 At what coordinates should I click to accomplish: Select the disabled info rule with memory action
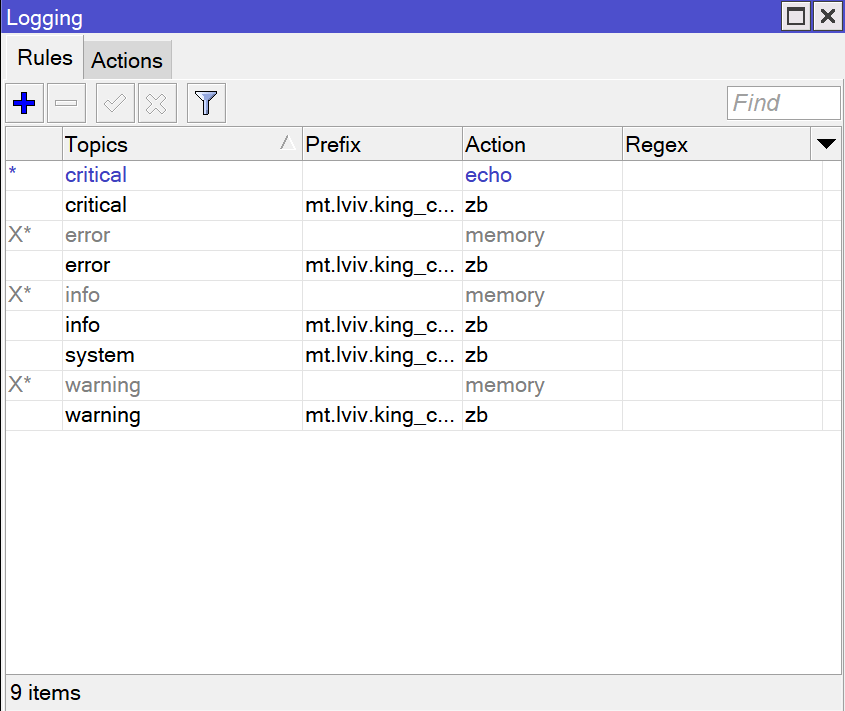(x=83, y=295)
